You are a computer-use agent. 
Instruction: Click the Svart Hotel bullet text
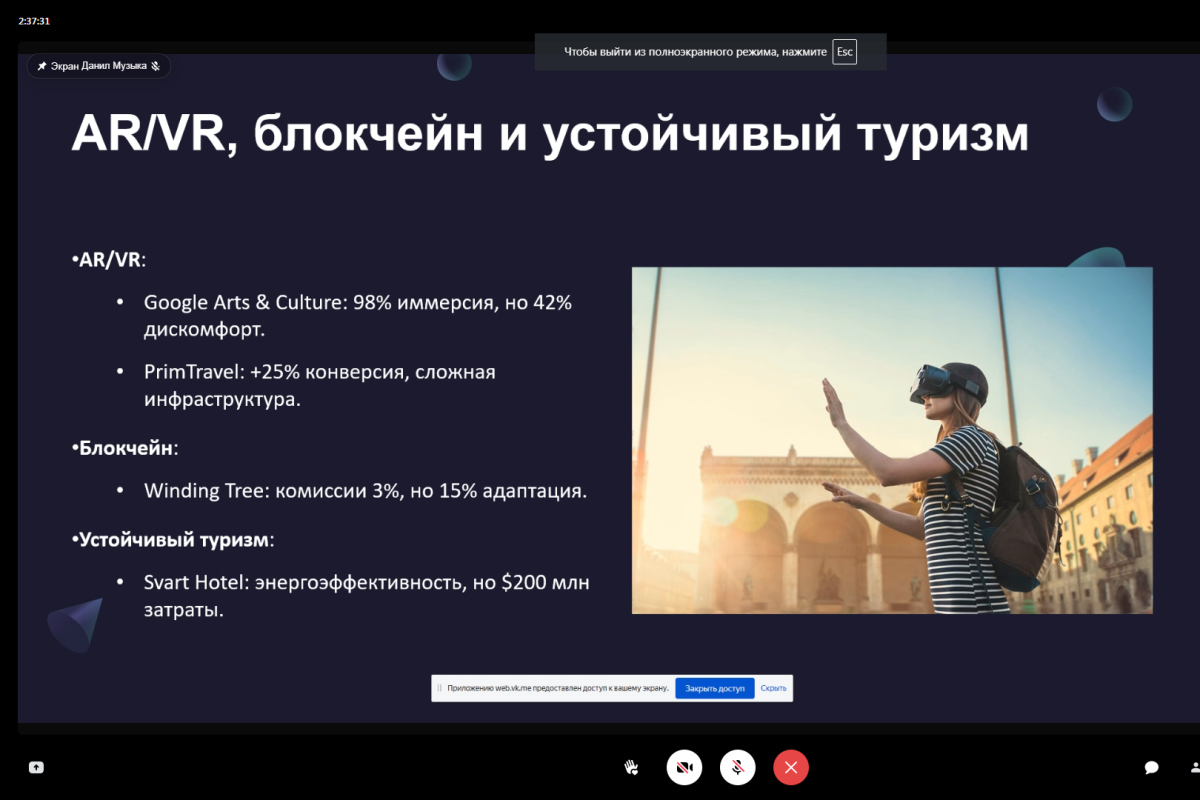point(366,595)
